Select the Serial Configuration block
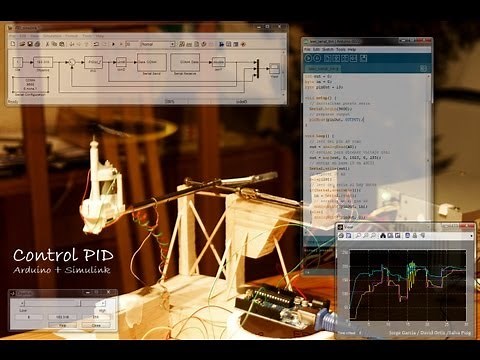 tap(30, 85)
